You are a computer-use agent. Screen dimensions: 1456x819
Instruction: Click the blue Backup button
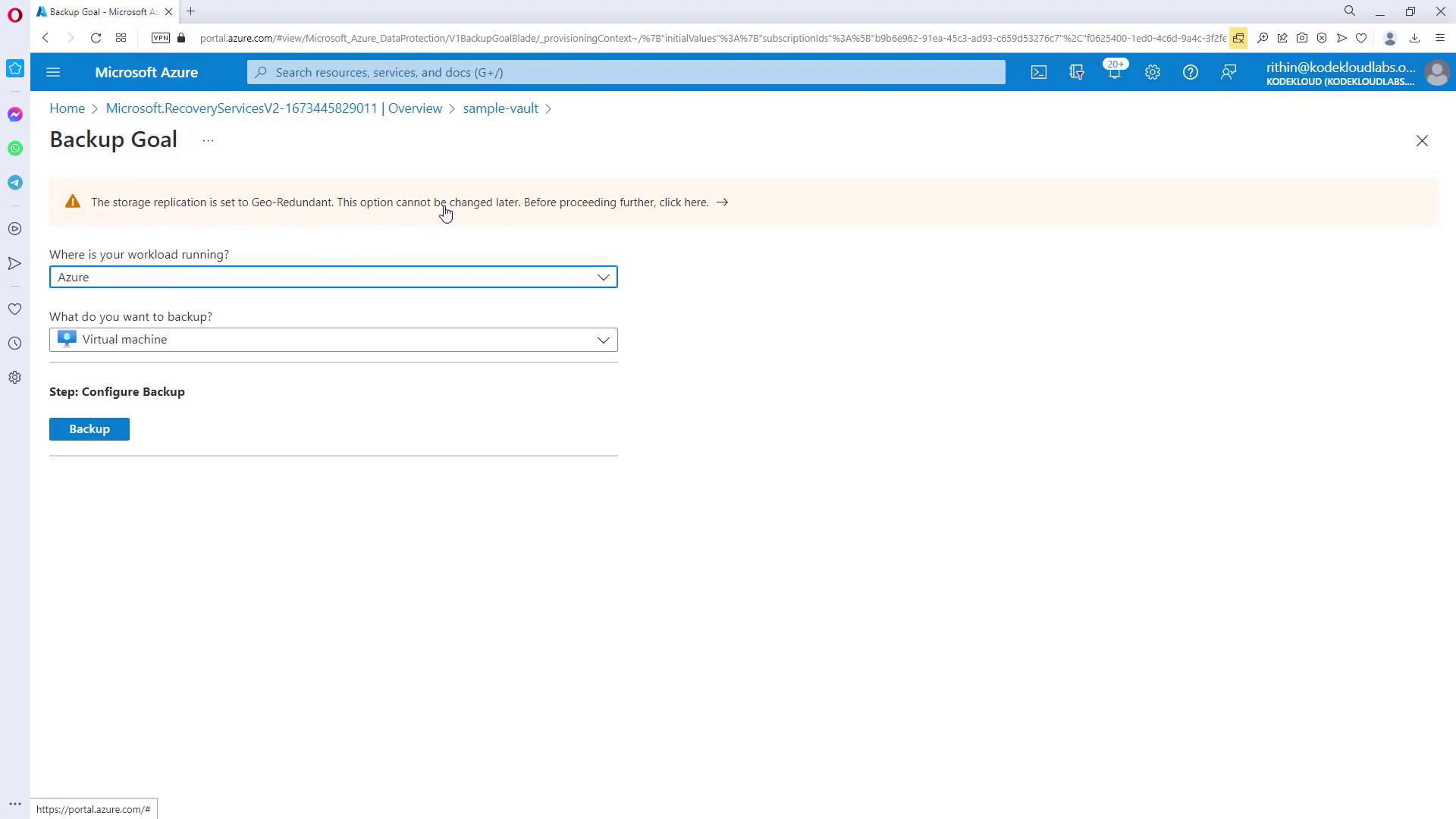pos(89,429)
